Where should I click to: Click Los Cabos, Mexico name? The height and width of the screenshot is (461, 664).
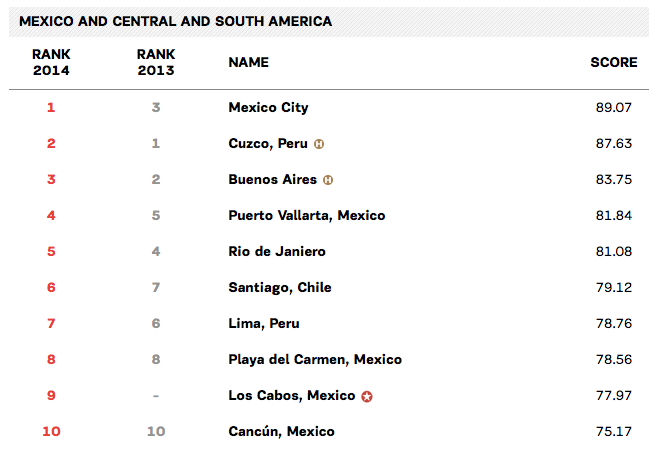point(292,396)
